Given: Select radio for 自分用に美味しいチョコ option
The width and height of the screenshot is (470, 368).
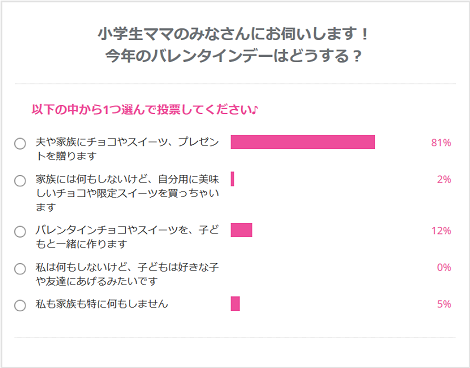Looking at the screenshot, I should click(20, 181).
